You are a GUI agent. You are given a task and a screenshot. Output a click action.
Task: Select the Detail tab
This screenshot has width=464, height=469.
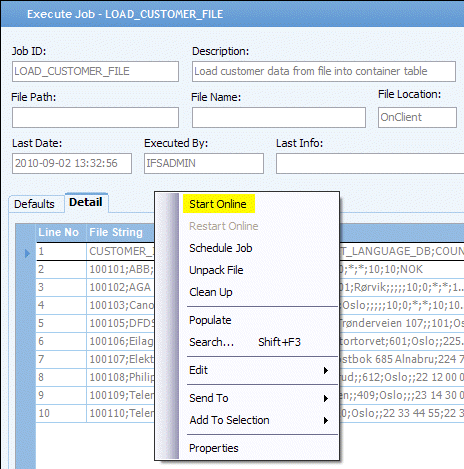86,202
